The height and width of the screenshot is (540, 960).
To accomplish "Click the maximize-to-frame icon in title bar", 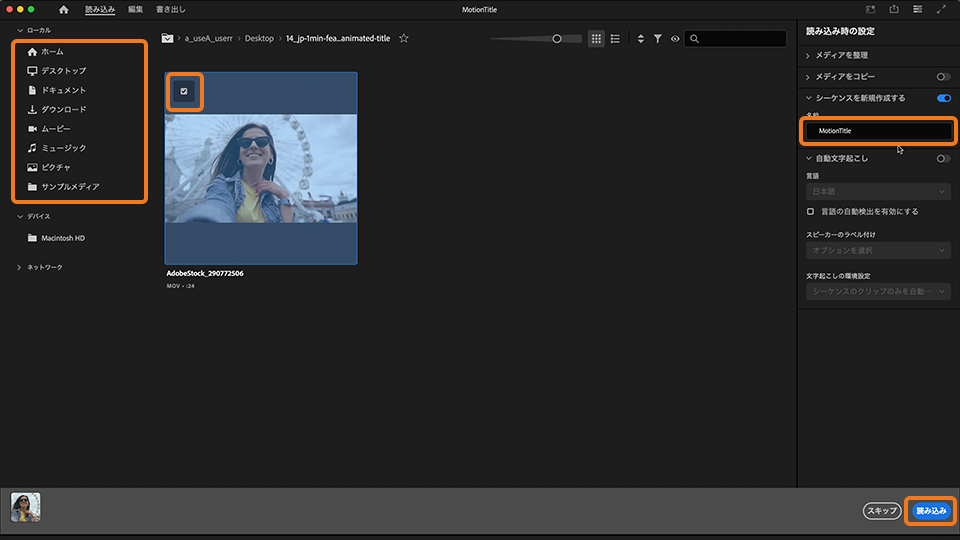I will pos(871,9).
